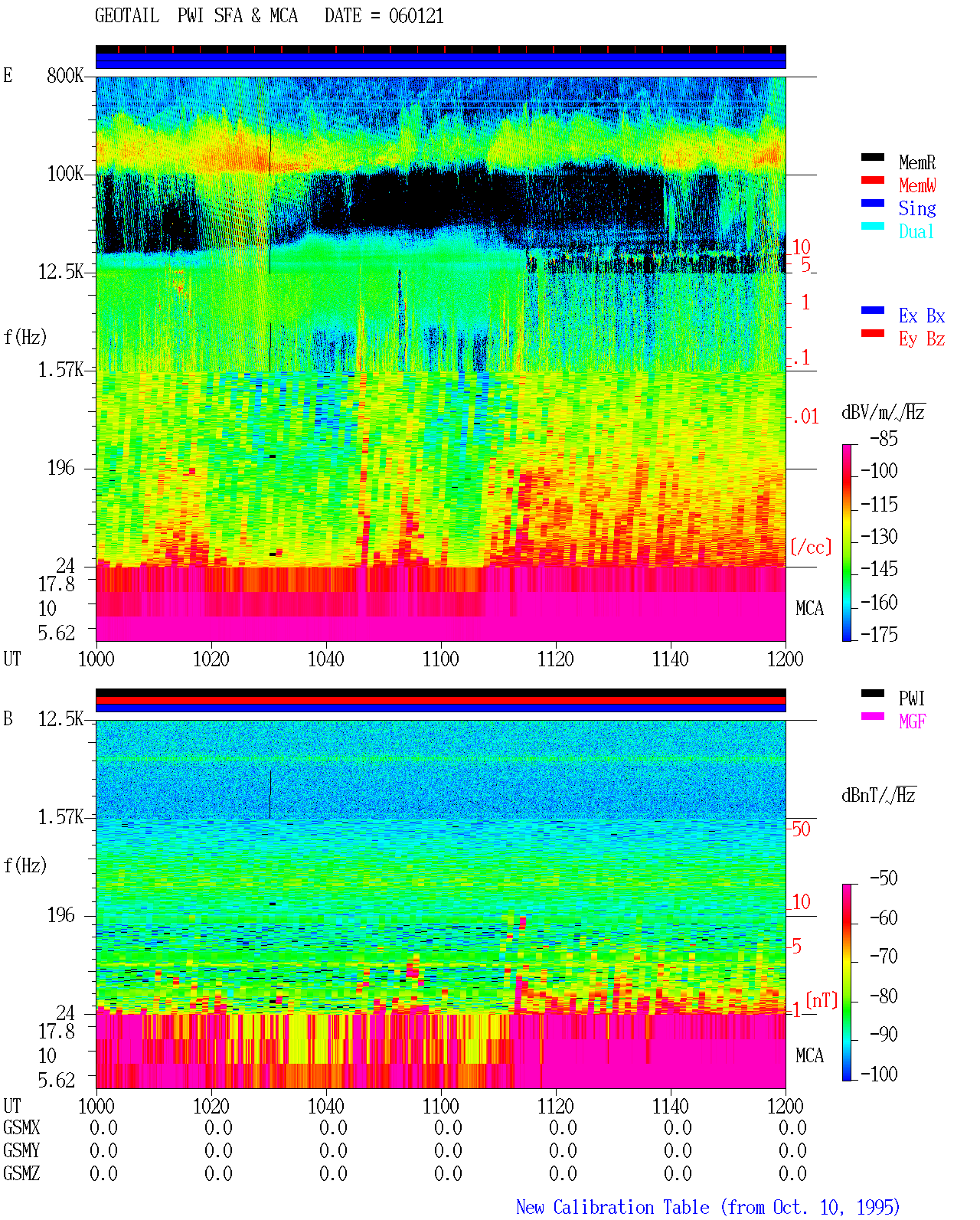Viewport: 980px width, 1220px height.
Task: Click the black PWI legend swatch
Action: (x=873, y=693)
